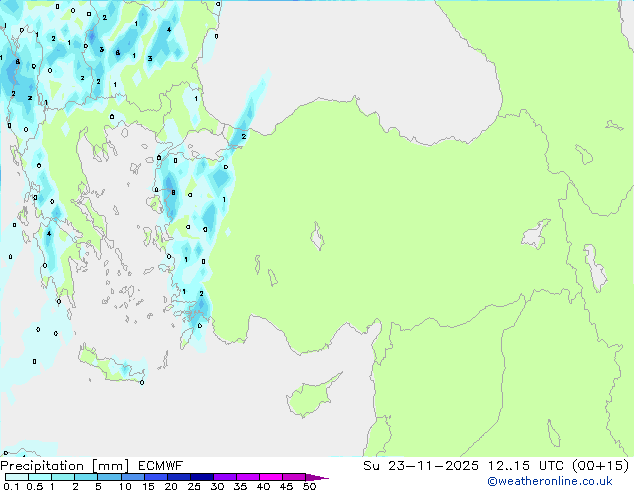Click the '25' legend value label
Screen dimensions: 634x490
(x=194, y=486)
